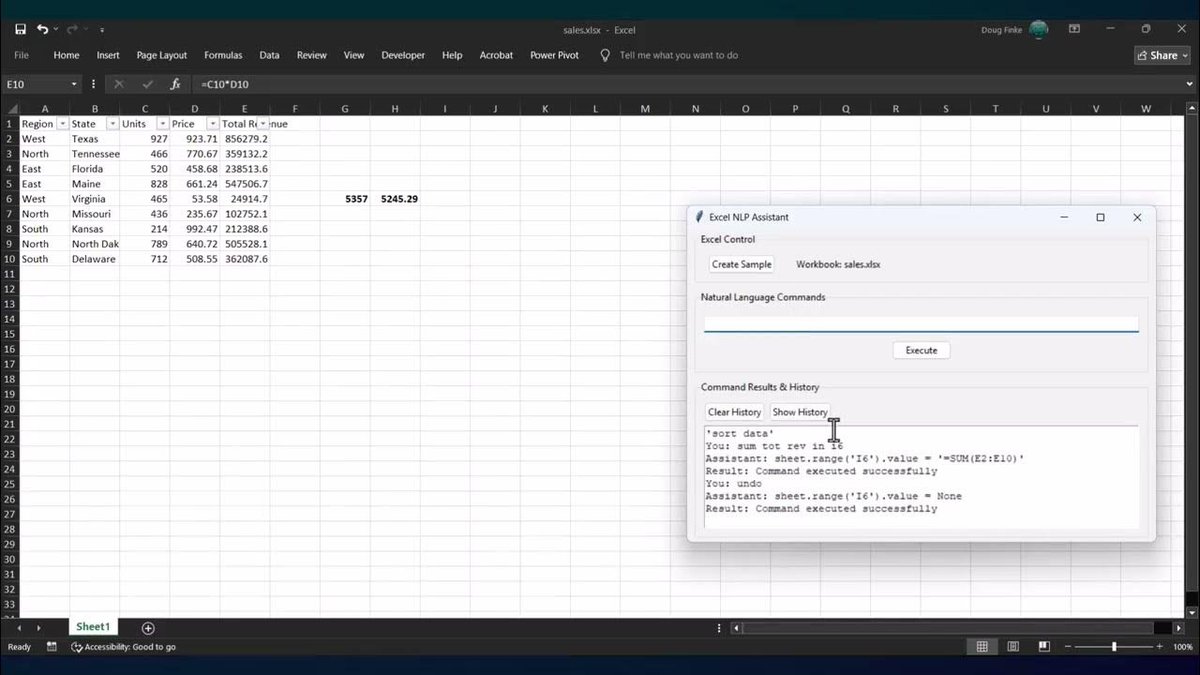
Task: Click the 'Tell me what you want to do' box
Action: point(679,55)
